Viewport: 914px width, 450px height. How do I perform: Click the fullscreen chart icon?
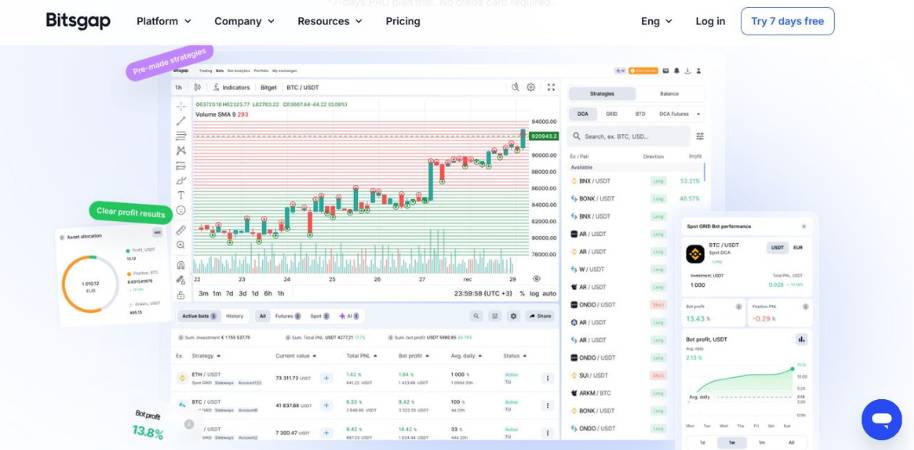(x=551, y=87)
